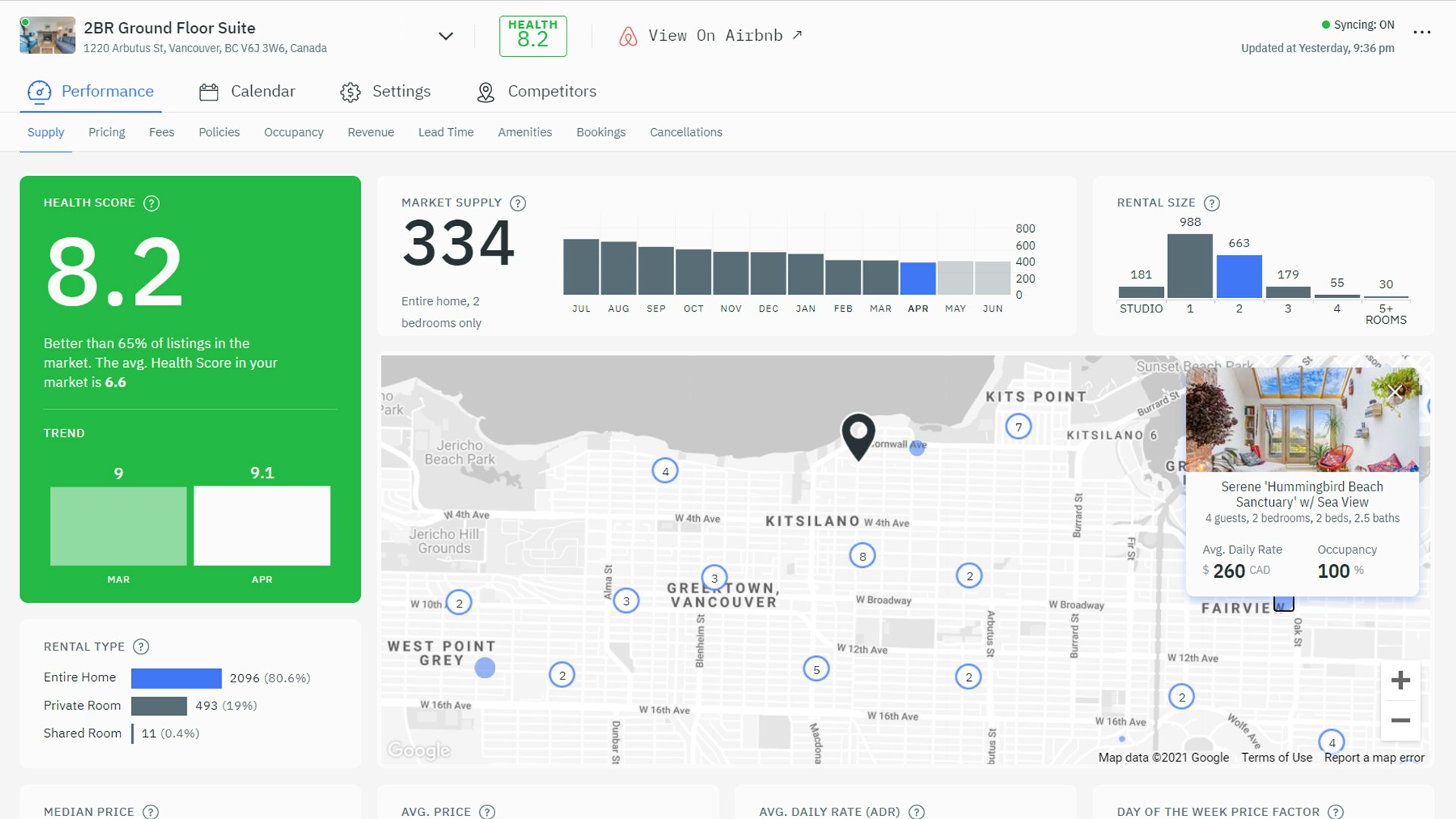Go to the Cancellations sub-tab

686,132
